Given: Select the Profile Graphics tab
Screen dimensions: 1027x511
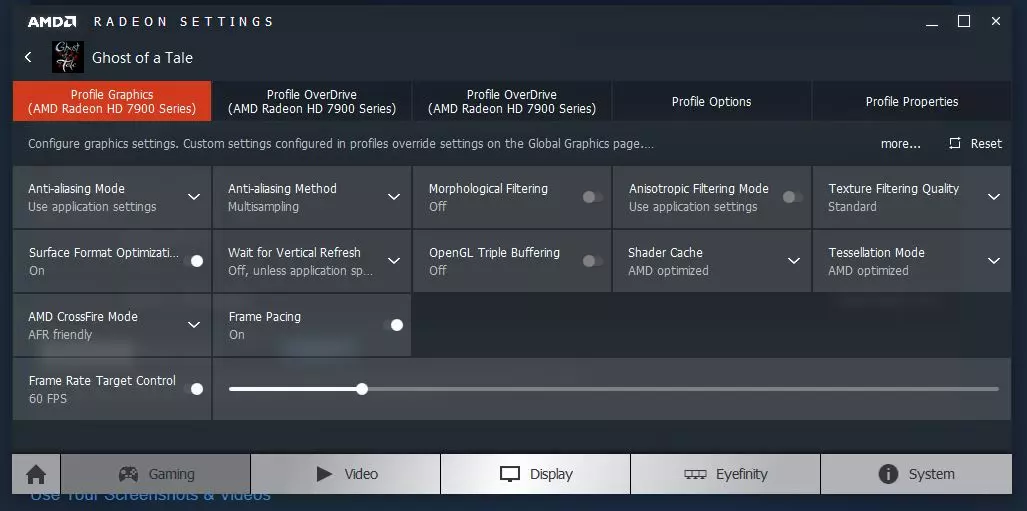Looking at the screenshot, I should pyautogui.click(x=112, y=102).
